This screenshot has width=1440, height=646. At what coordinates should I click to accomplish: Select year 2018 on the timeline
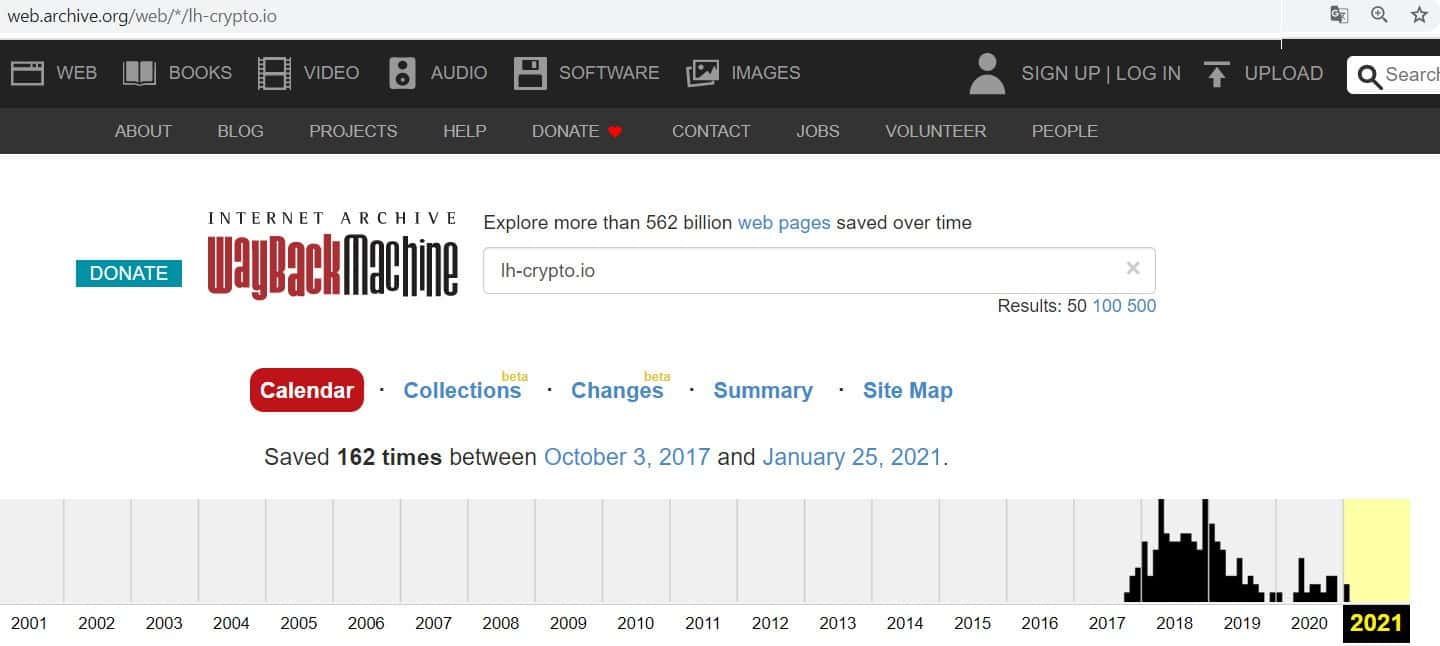point(1174,624)
